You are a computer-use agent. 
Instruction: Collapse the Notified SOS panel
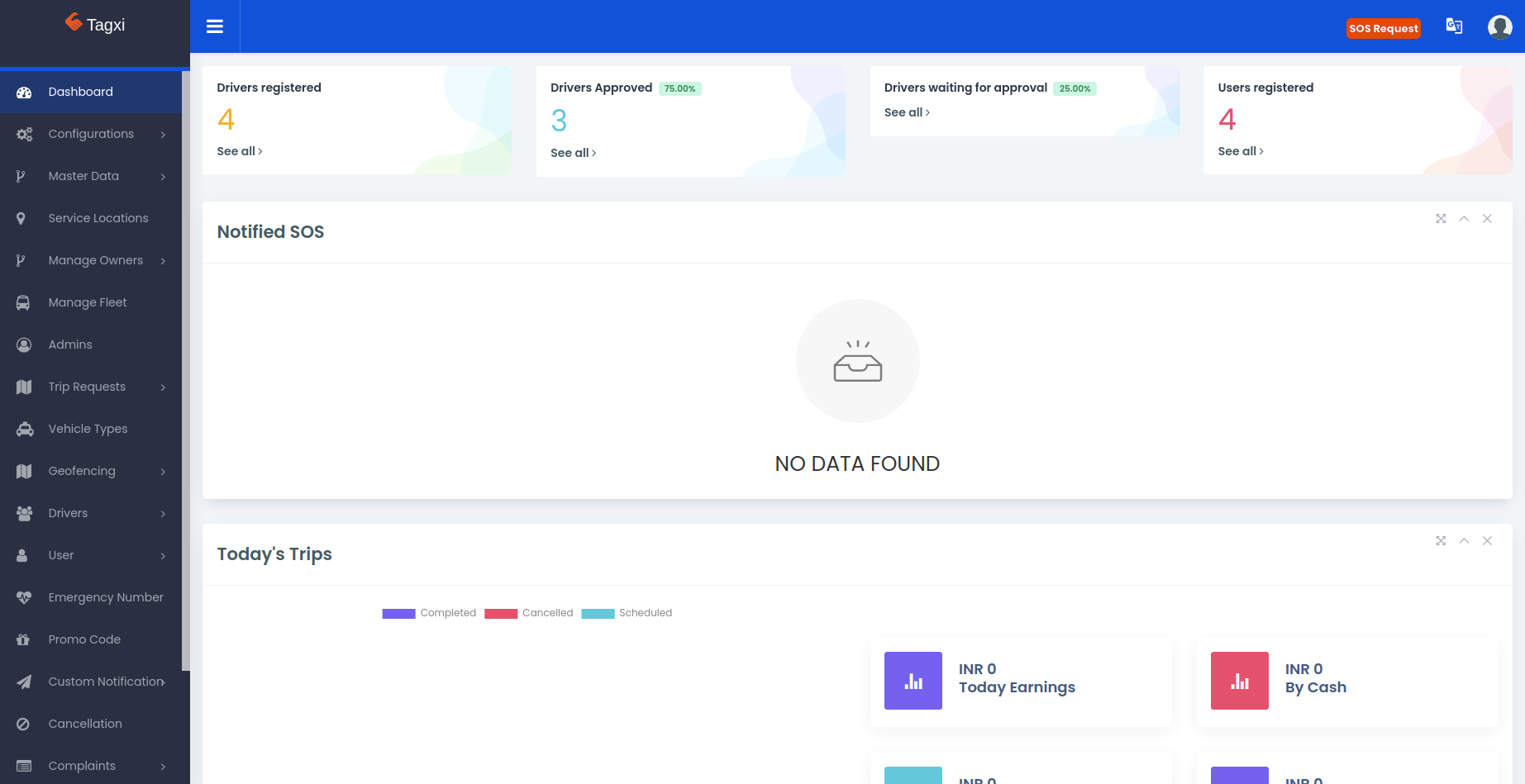tap(1464, 219)
